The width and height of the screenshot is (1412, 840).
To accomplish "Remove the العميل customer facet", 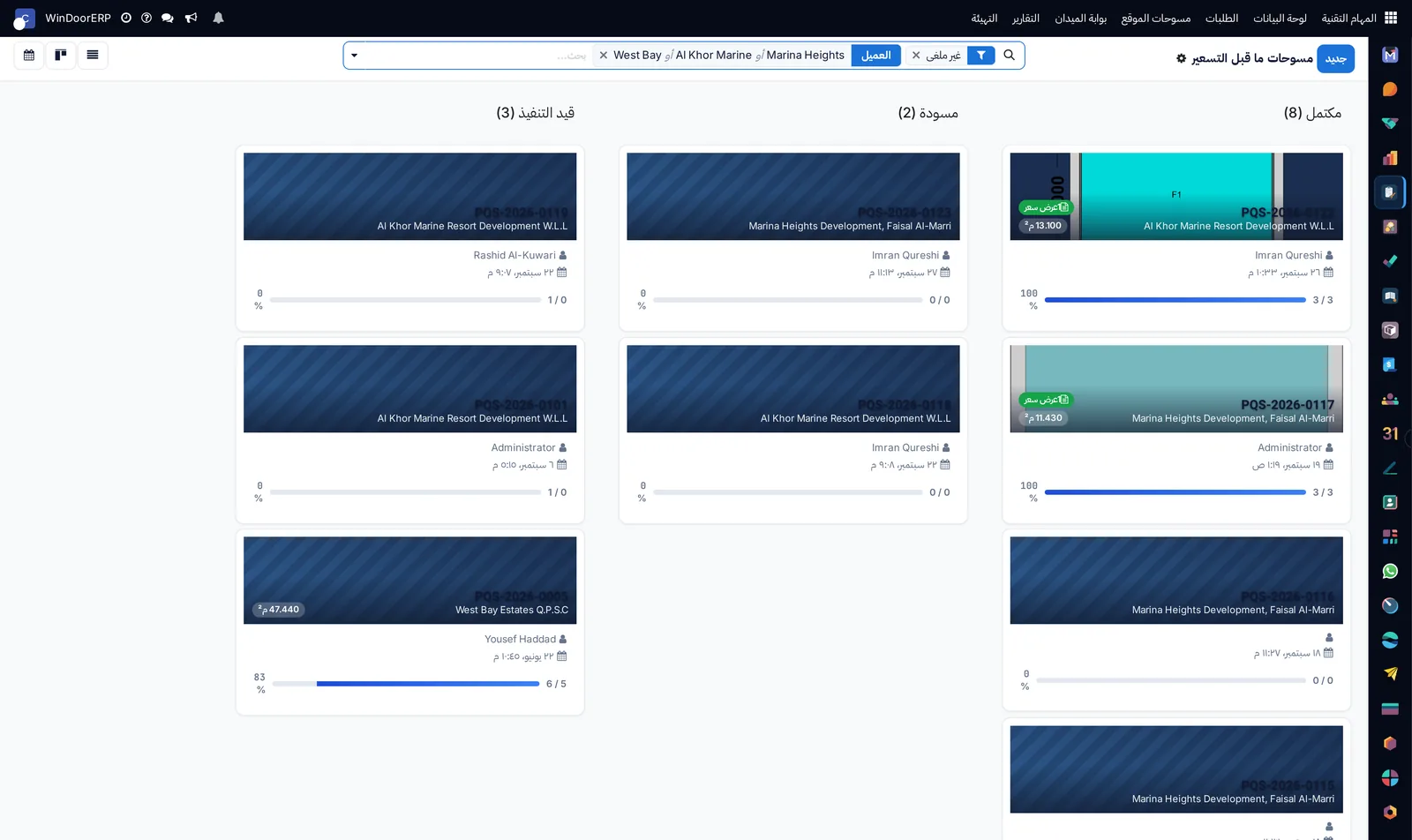I will tap(604, 55).
